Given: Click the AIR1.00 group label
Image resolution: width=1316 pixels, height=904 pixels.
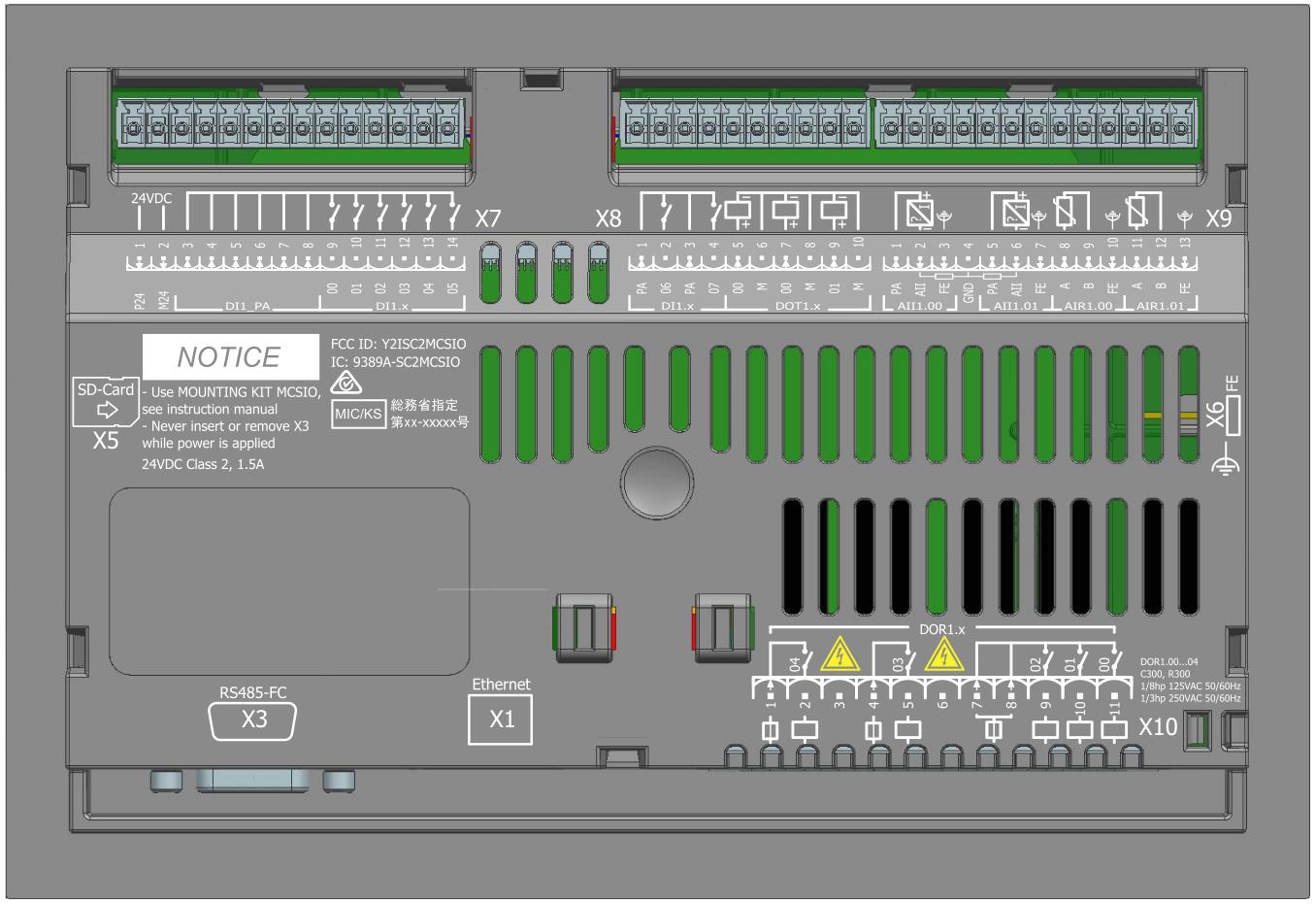Looking at the screenshot, I should pyautogui.click(x=1088, y=307).
